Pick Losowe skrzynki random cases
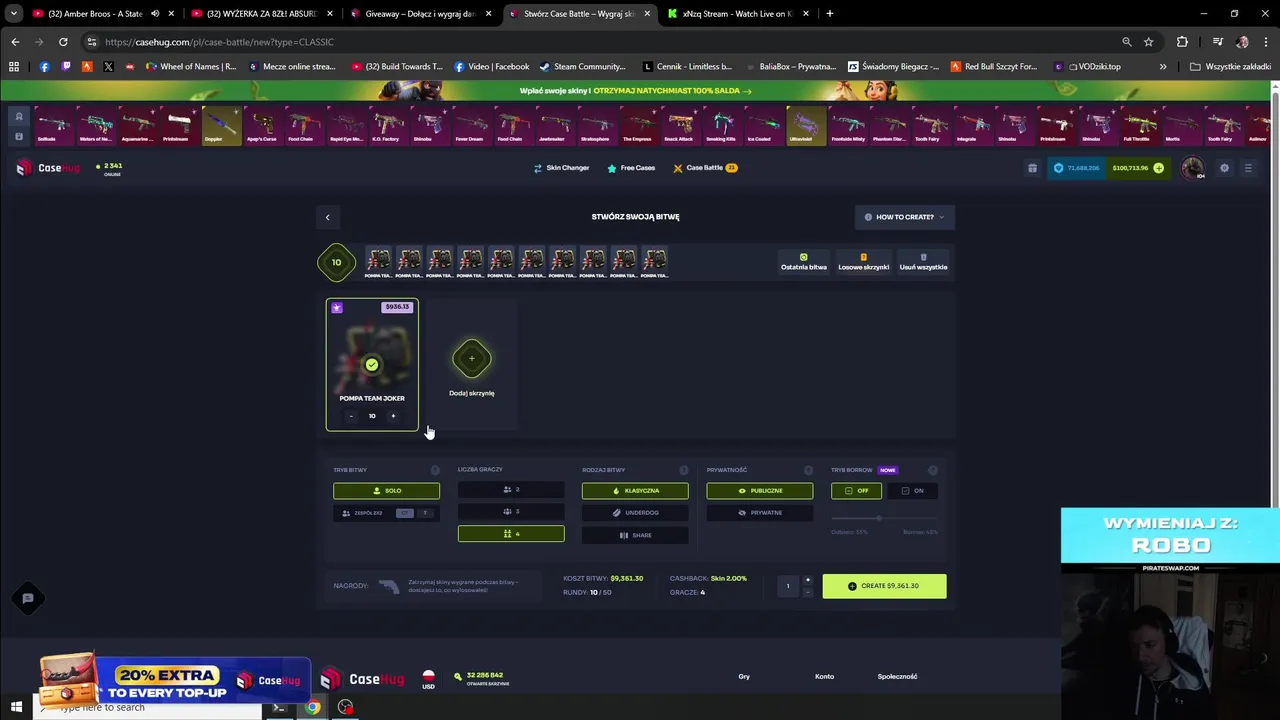The height and width of the screenshot is (720, 1280). [x=863, y=262]
